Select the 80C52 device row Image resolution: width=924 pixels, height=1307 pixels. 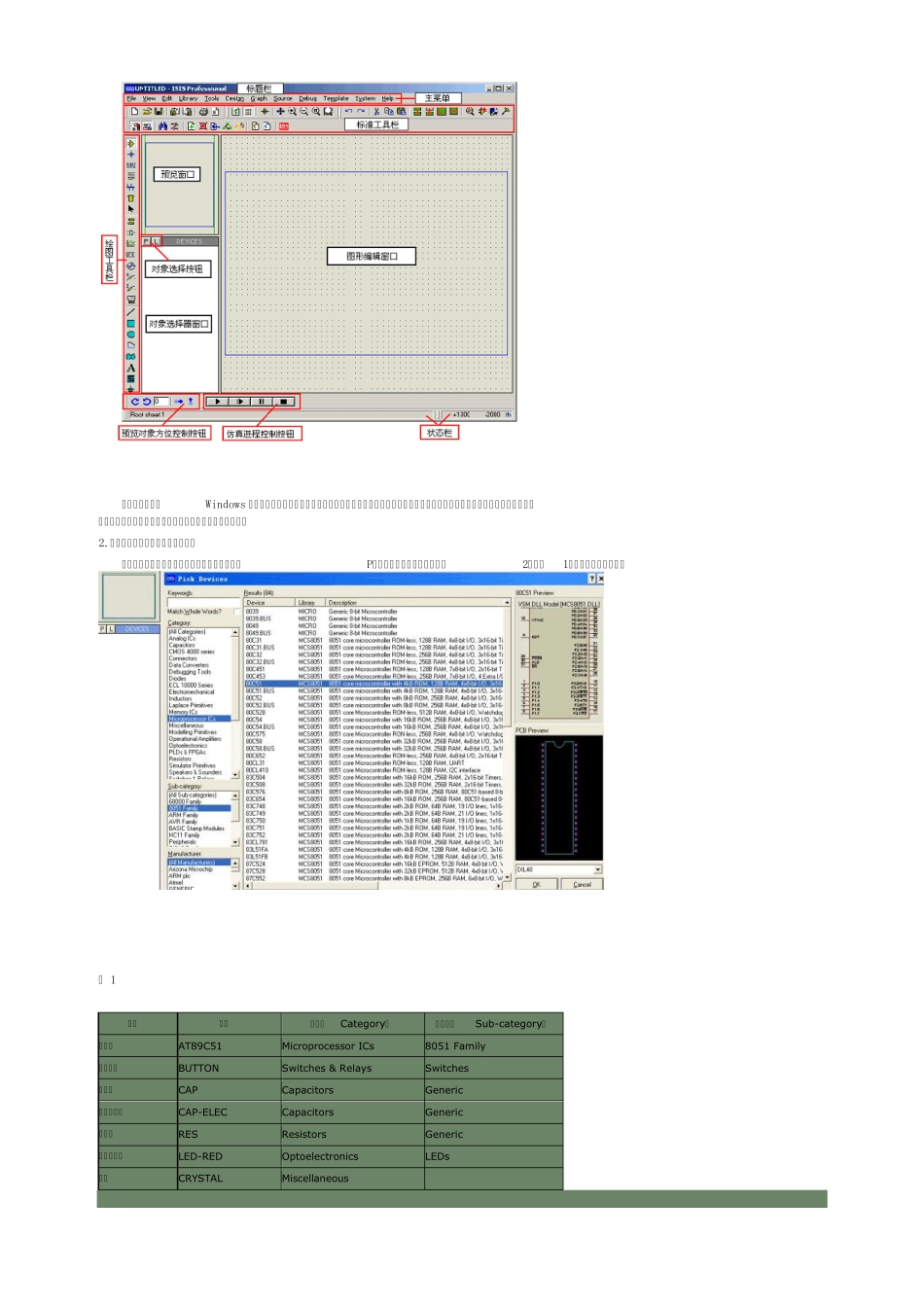point(373,698)
